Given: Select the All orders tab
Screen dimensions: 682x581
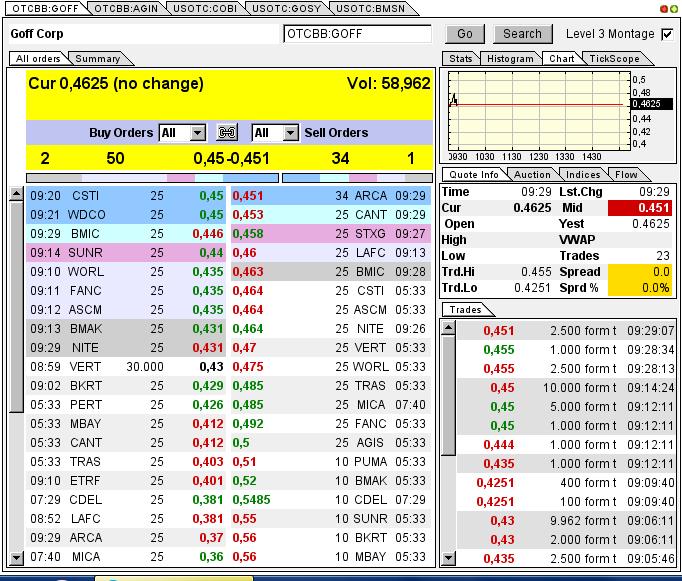Looking at the screenshot, I should 38,59.
